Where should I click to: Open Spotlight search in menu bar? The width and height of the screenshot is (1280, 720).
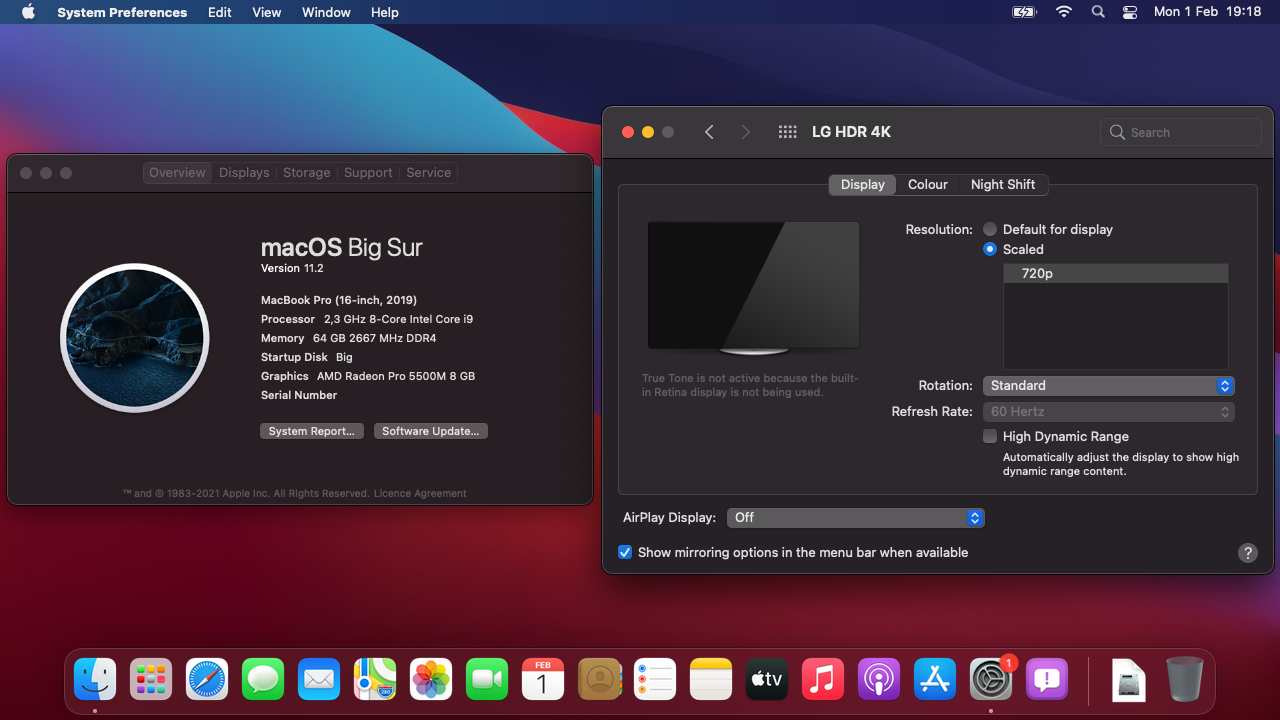click(x=1098, y=12)
